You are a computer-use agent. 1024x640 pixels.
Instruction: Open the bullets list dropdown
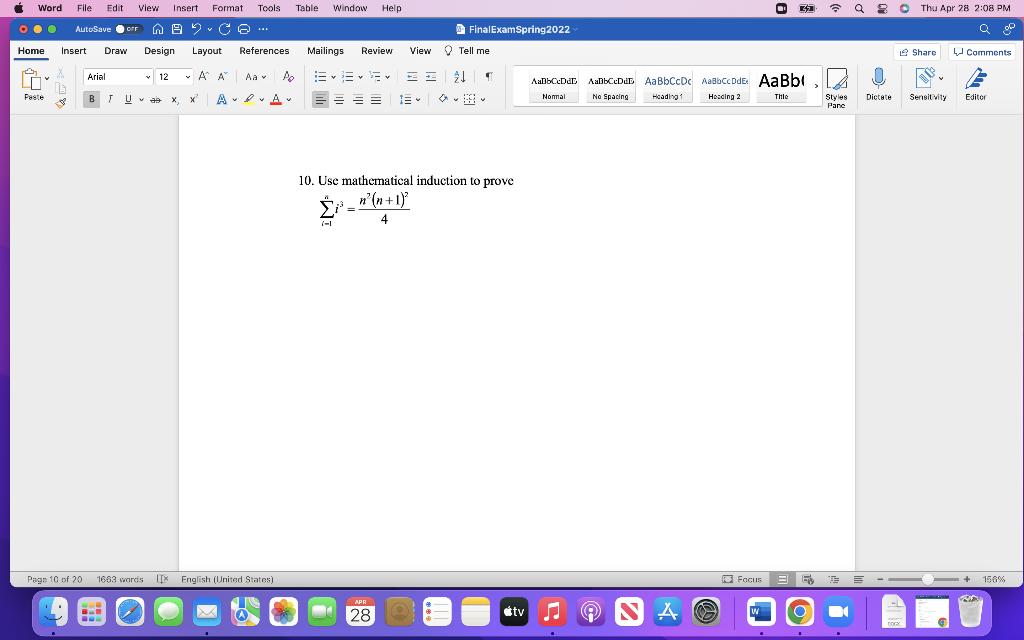331,77
